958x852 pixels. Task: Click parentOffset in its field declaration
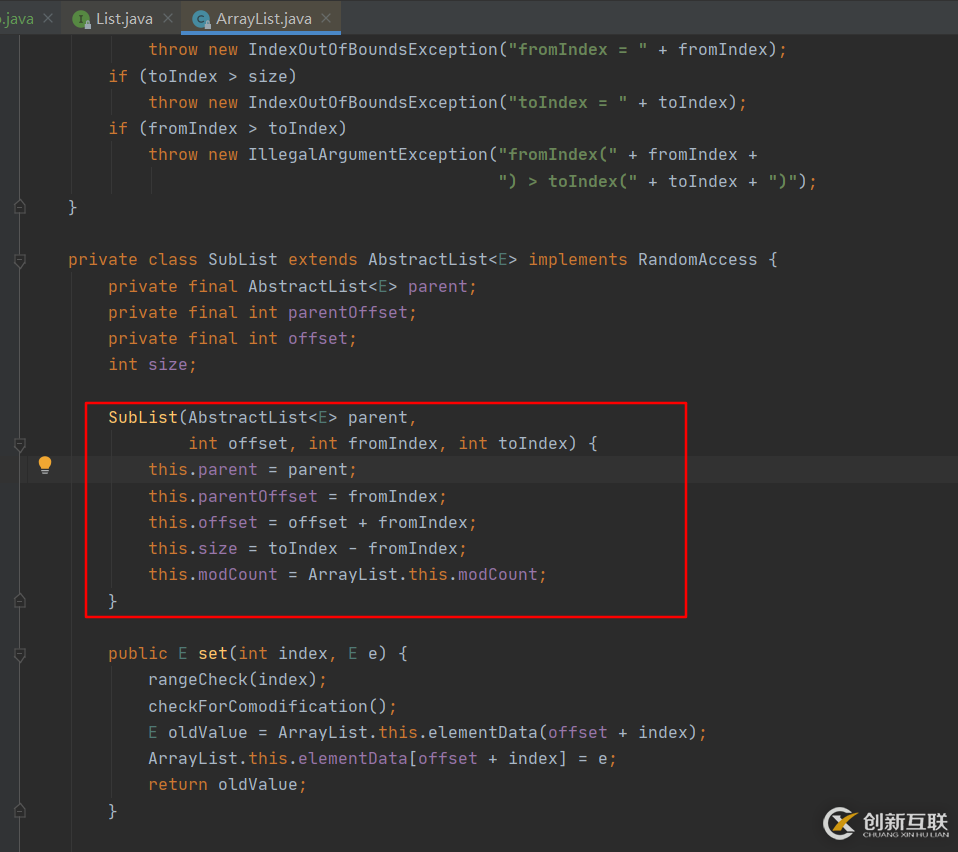tap(348, 313)
